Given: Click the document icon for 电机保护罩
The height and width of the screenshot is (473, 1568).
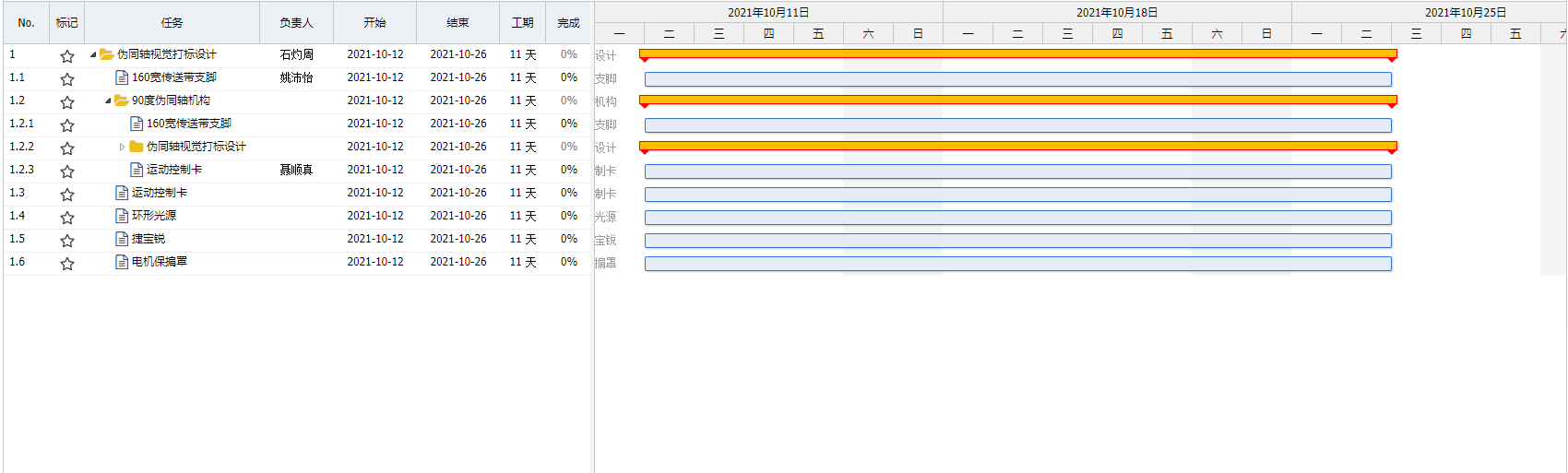Looking at the screenshot, I should (122, 262).
